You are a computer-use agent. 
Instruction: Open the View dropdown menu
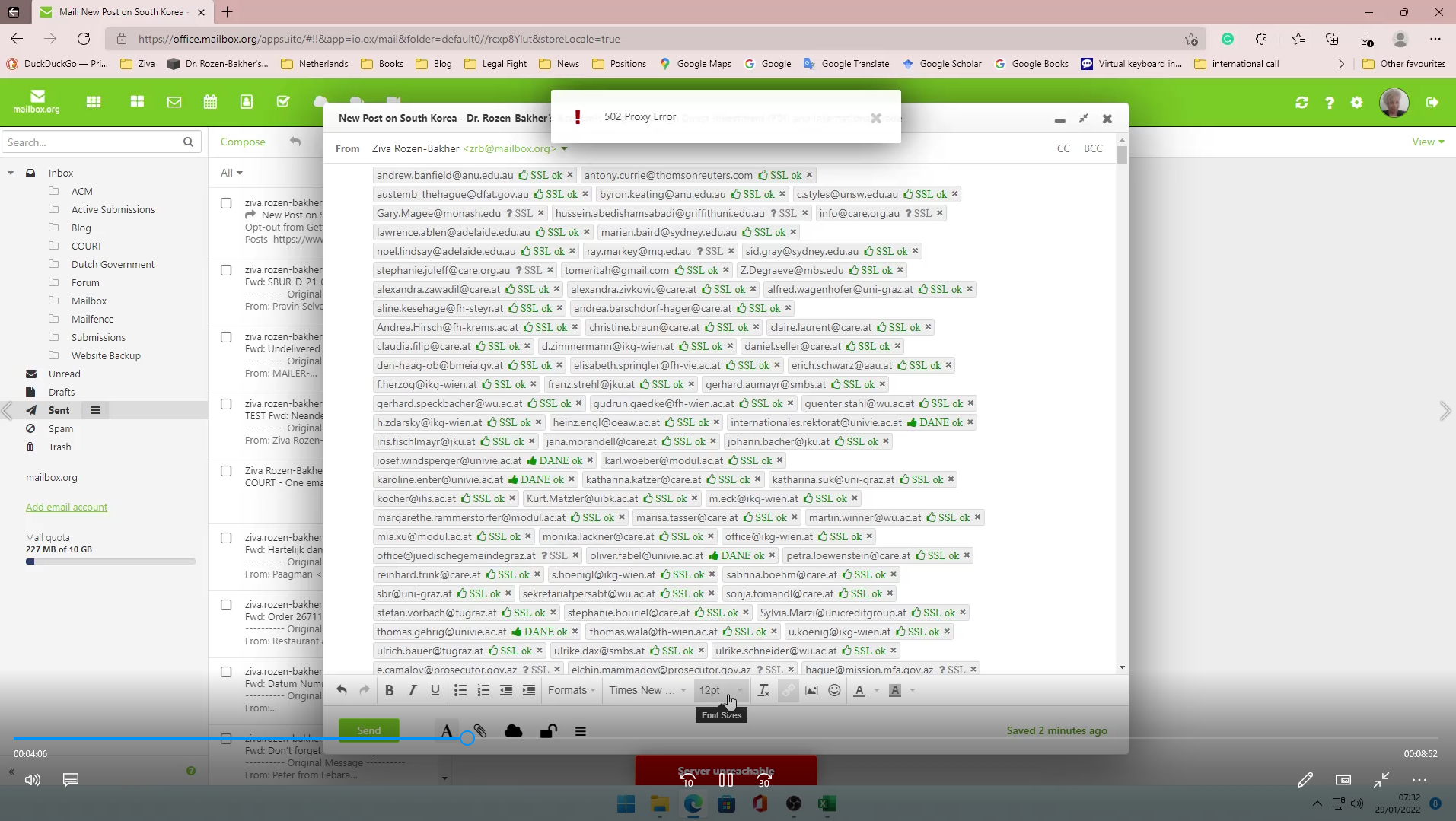1428,142
